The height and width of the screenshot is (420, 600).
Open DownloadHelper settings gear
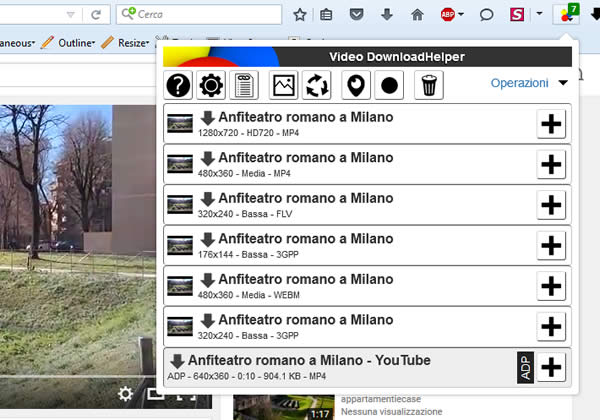(211, 85)
